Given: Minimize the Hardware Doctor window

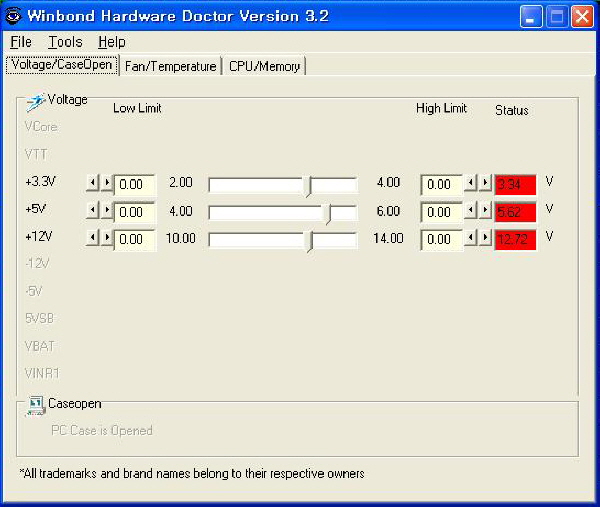Looking at the screenshot, I should click(x=531, y=17).
